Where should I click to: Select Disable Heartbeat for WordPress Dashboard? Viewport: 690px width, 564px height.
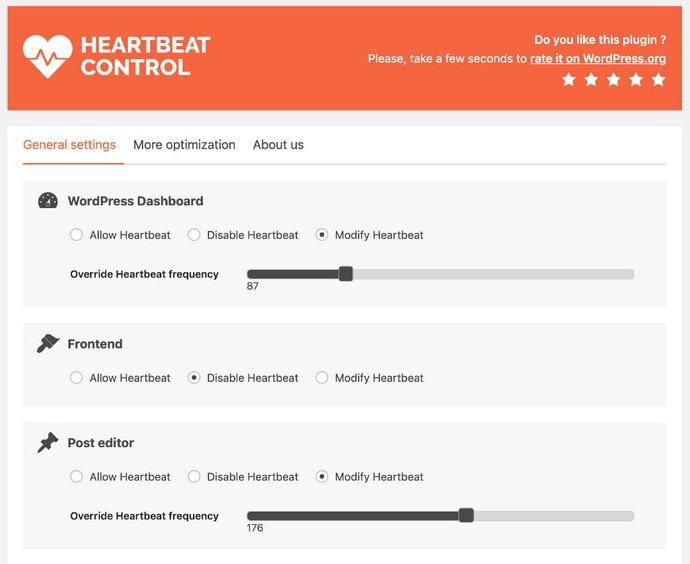click(x=194, y=235)
